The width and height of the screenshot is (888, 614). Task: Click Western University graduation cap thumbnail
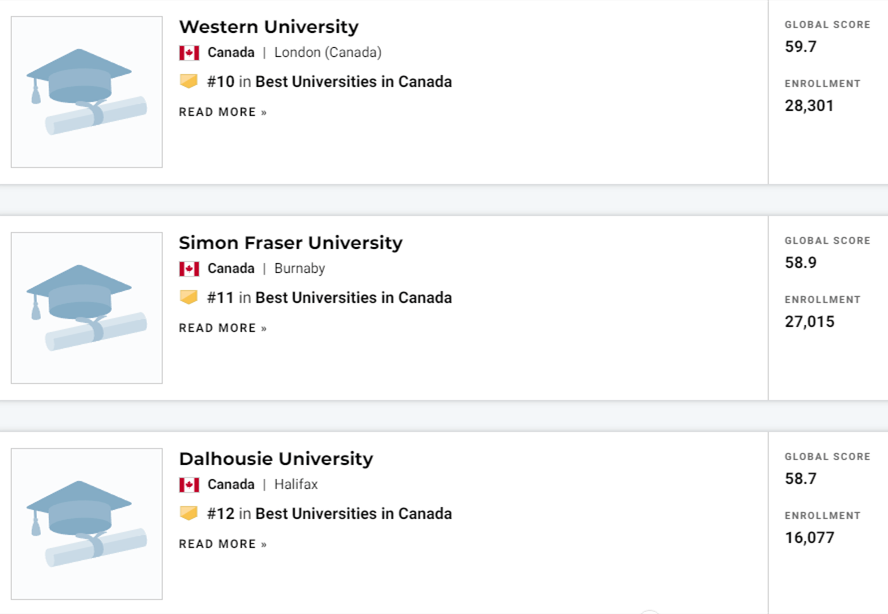86,92
